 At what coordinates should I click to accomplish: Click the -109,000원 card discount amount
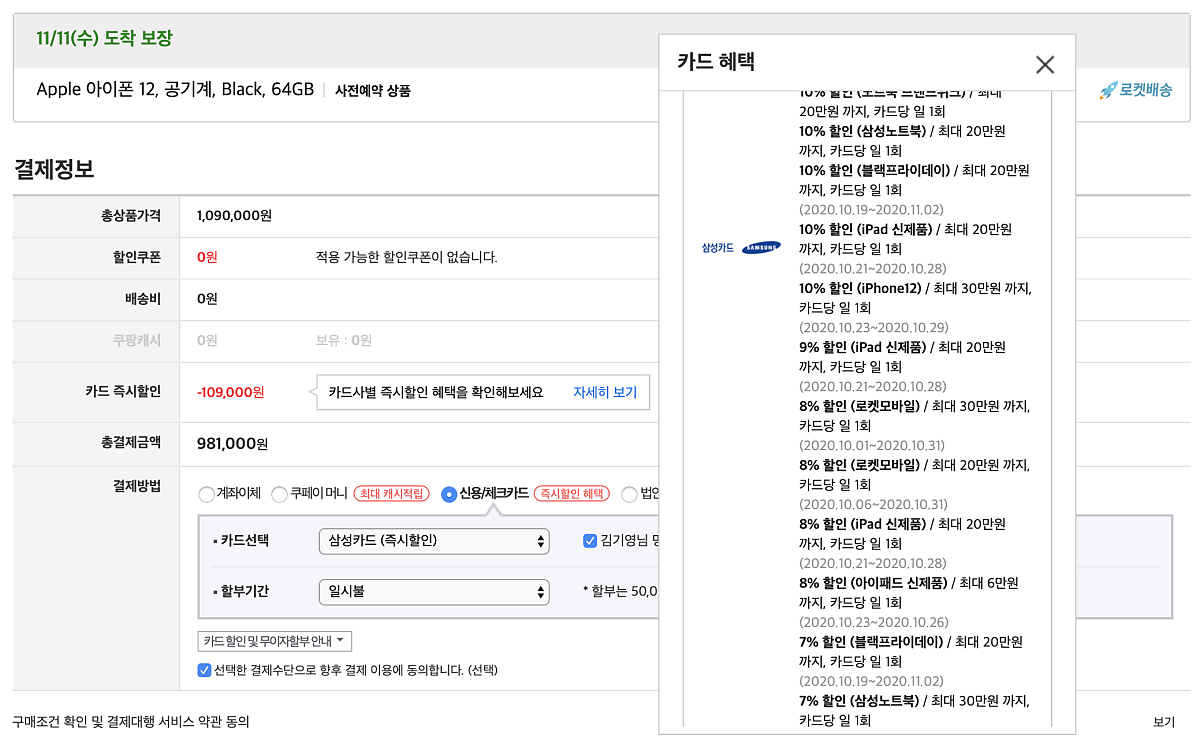tap(231, 392)
